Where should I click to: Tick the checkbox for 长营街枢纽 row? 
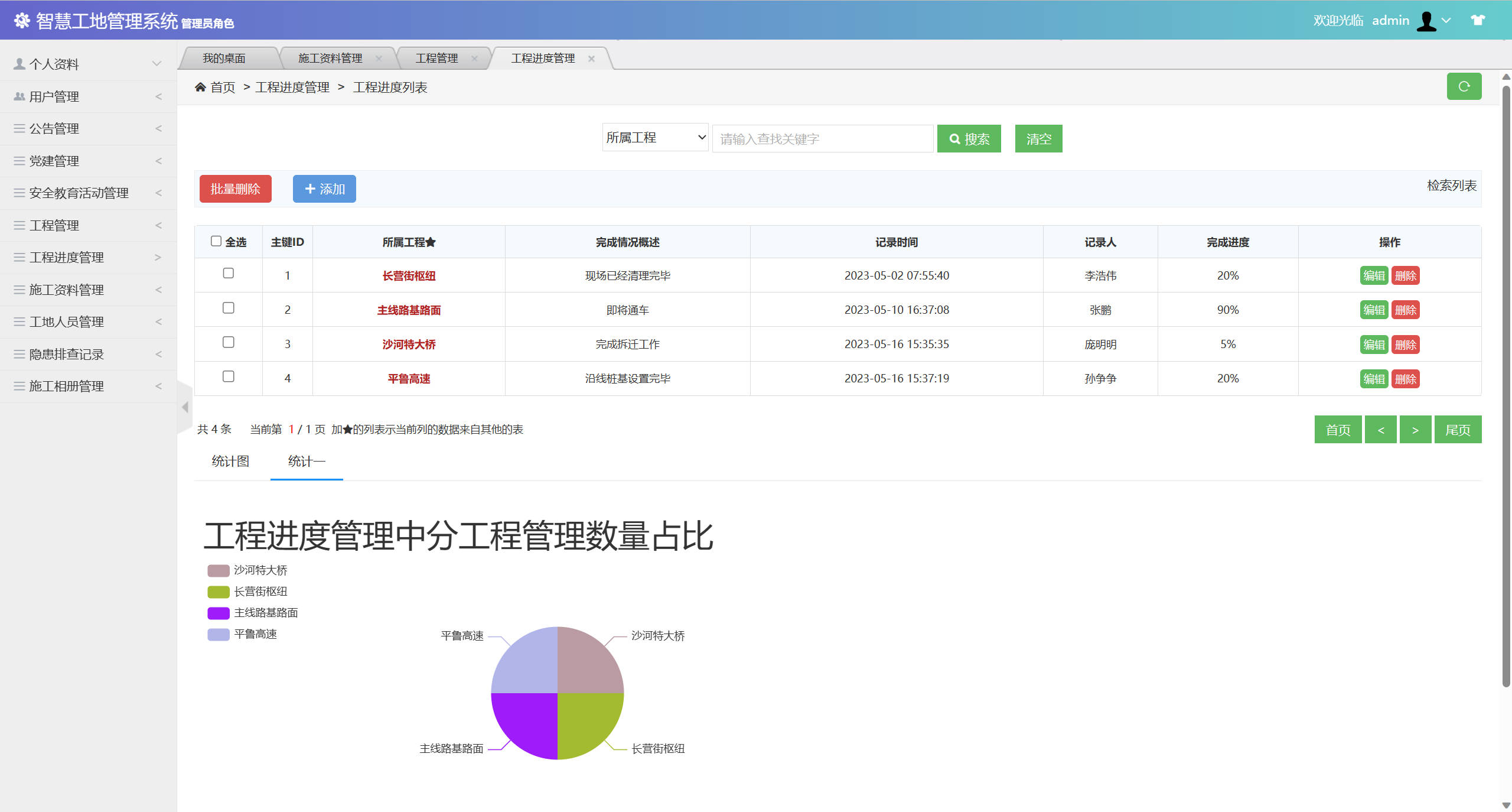[229, 274]
